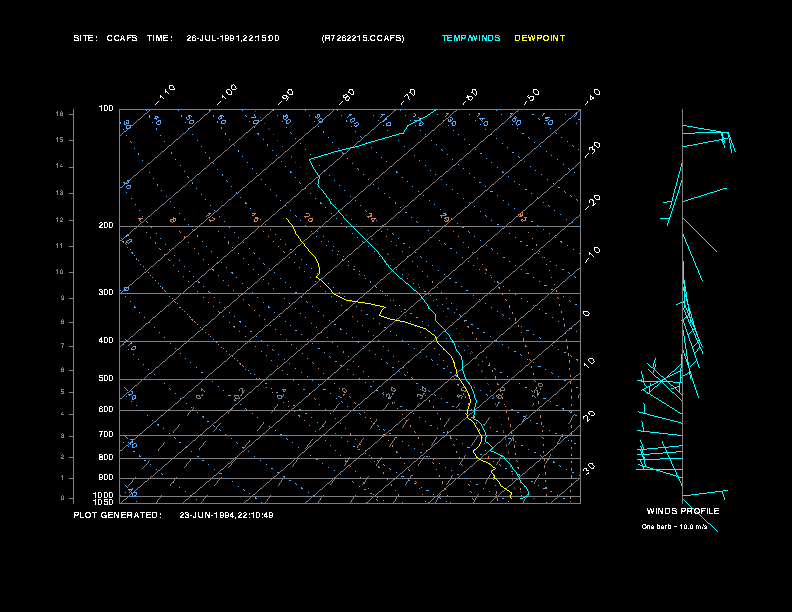Screen dimensions: 792x612
Task: Click the 5 km mark on height scale
Action: [x=63, y=392]
